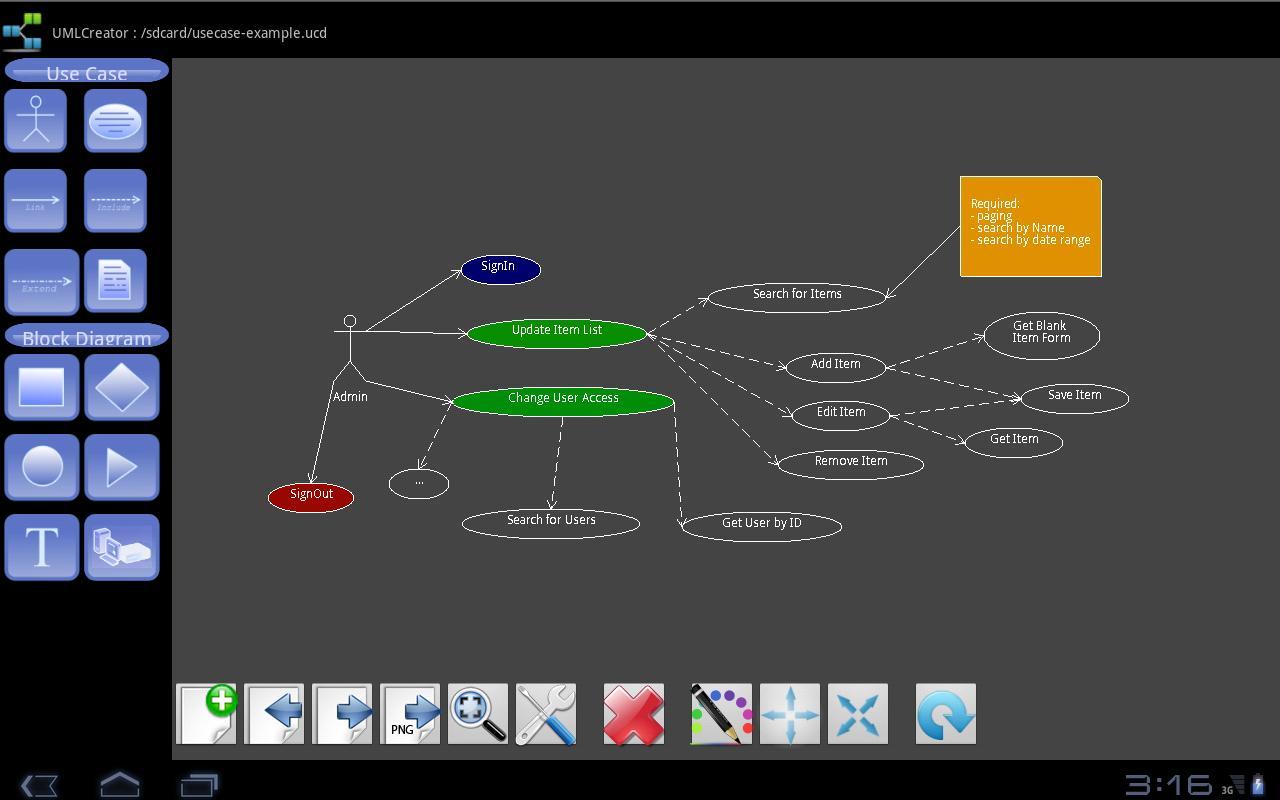The height and width of the screenshot is (800, 1280).
Task: Delete selection with the red X
Action: [633, 713]
